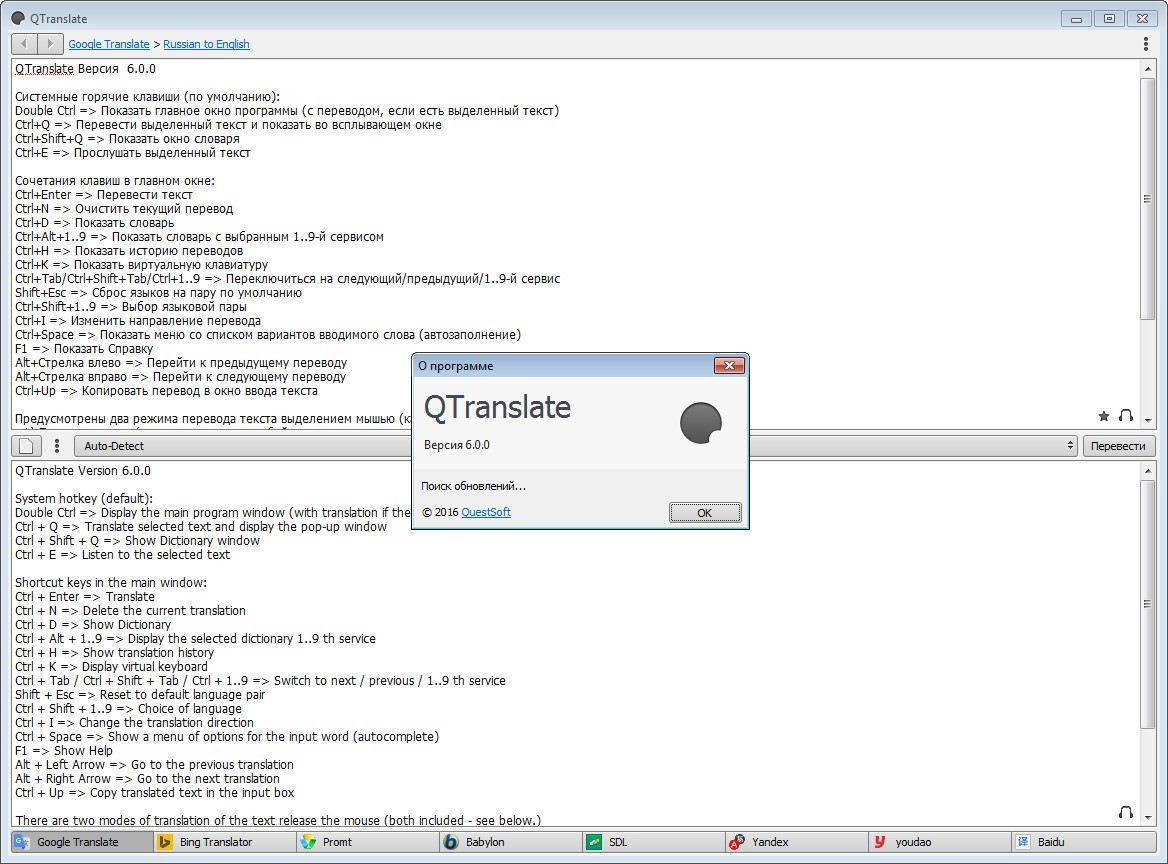Click the 'Ctrl+E => Прослушать выделенный текст' line
The height and width of the screenshot is (864, 1168).
[133, 153]
